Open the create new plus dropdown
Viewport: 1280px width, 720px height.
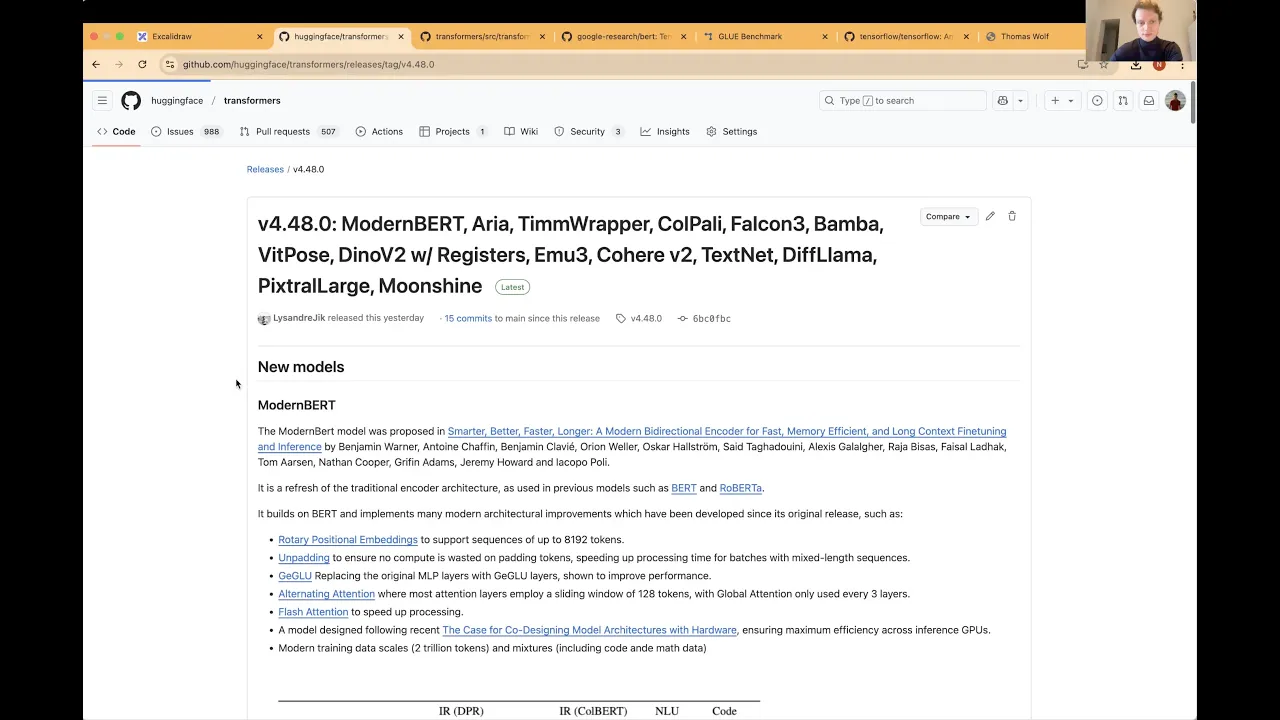pos(1061,100)
